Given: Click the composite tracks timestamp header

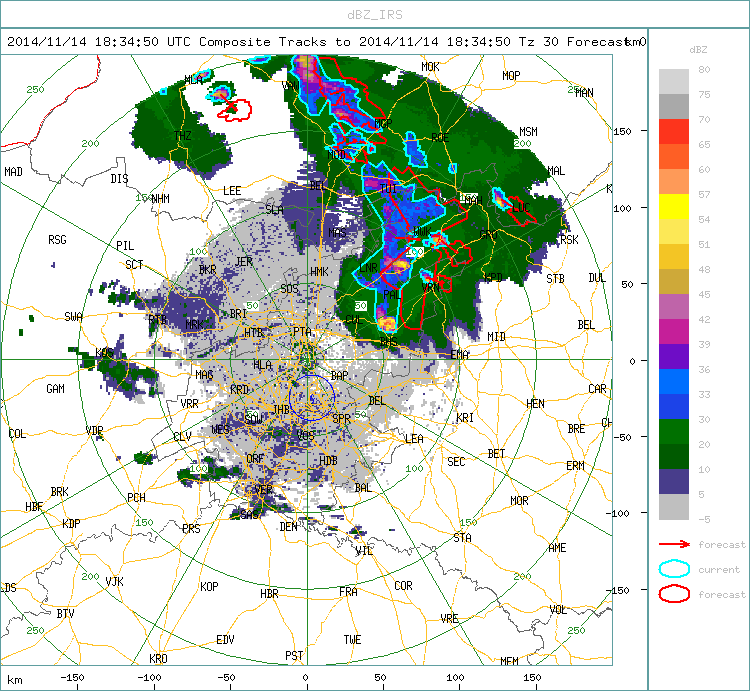Looking at the screenshot, I should click(x=318, y=42).
